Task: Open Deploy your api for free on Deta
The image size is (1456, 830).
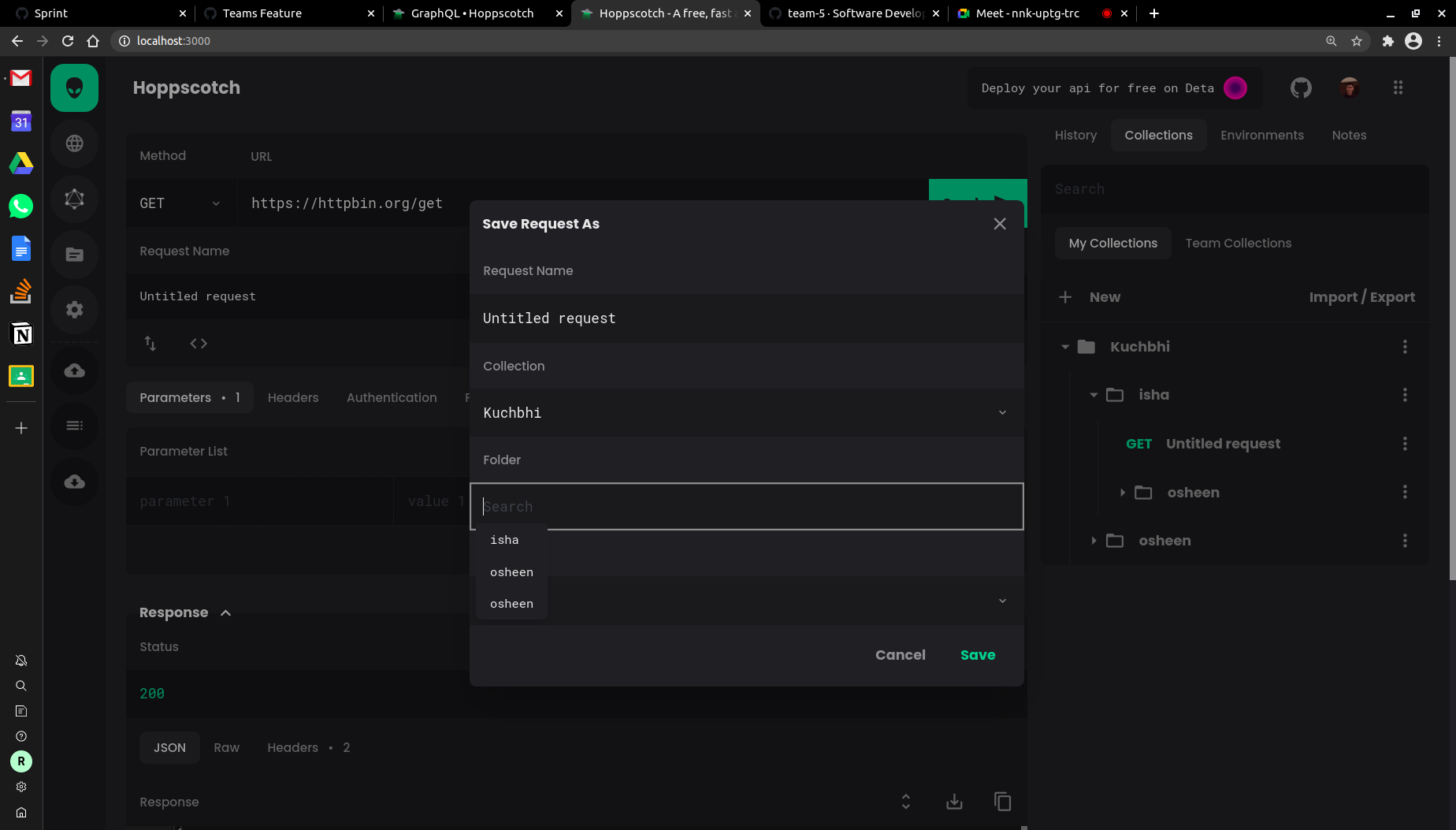Action: 1113,88
